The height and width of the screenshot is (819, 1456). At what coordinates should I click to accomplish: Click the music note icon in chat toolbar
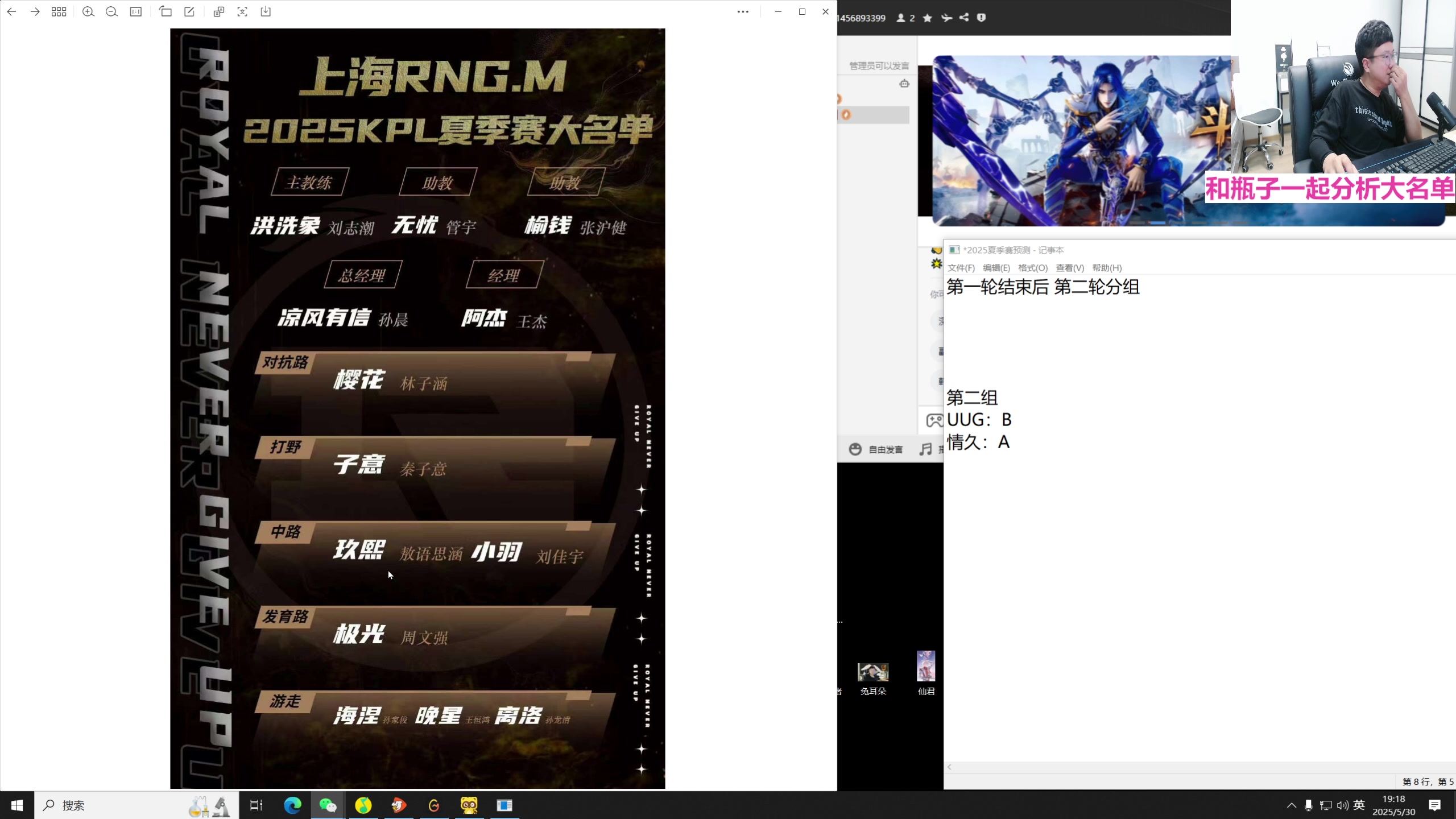(x=926, y=449)
